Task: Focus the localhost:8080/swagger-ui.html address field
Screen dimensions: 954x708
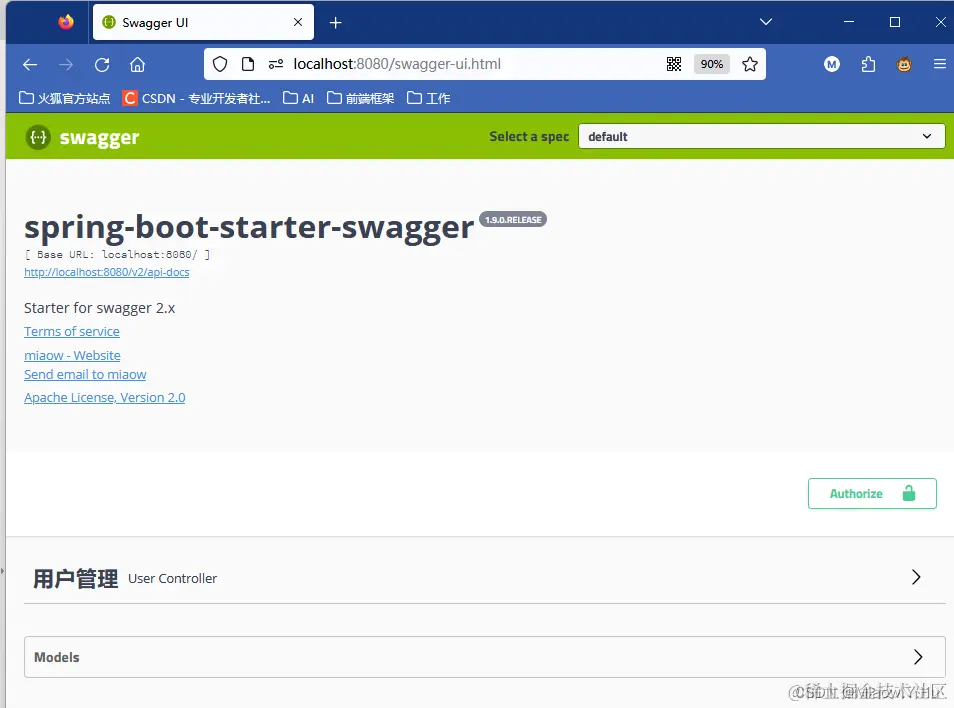Action: click(397, 64)
